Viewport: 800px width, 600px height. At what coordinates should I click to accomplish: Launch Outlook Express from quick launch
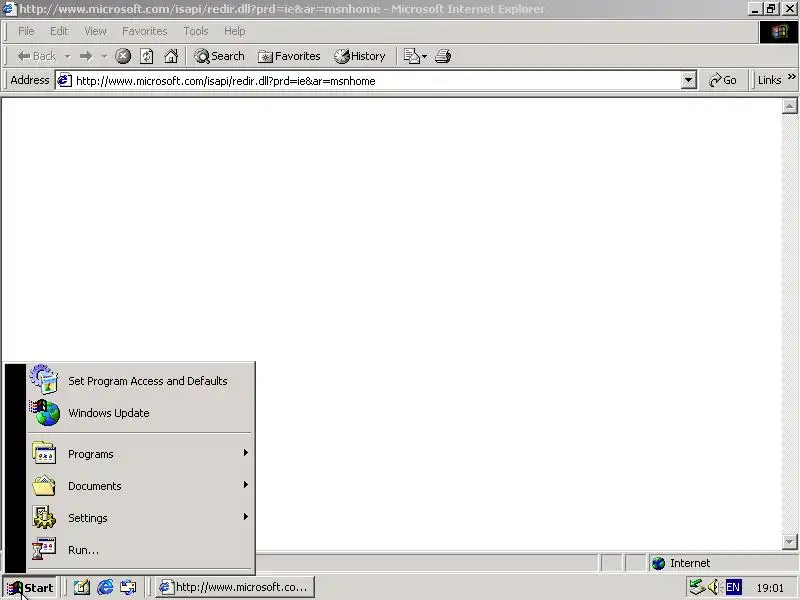pyautogui.click(x=128, y=588)
